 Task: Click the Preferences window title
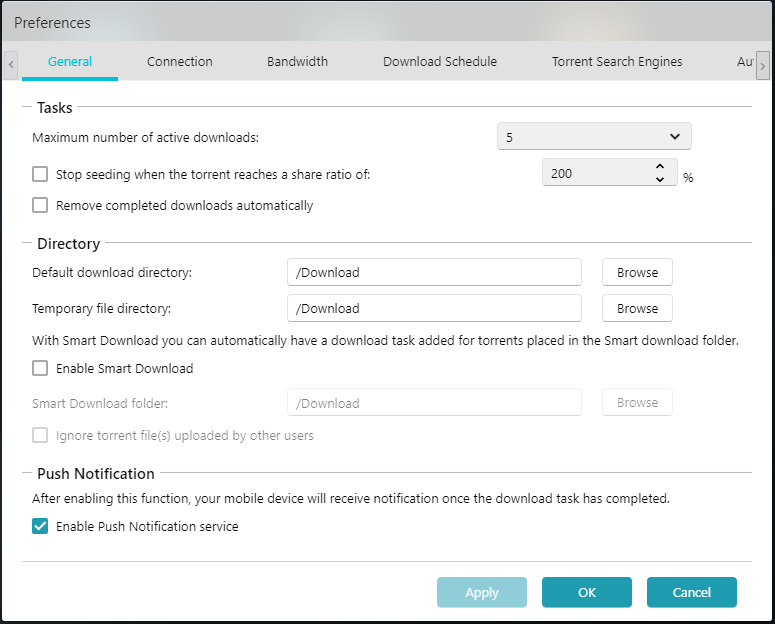[52, 23]
